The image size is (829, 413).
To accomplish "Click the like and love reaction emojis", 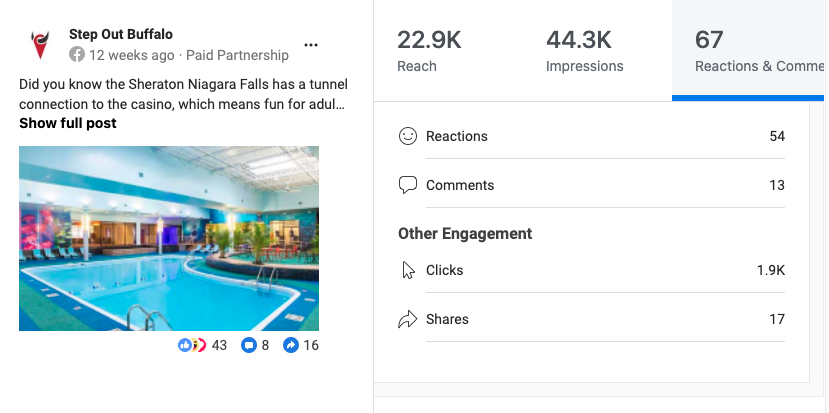I will click(x=192, y=345).
